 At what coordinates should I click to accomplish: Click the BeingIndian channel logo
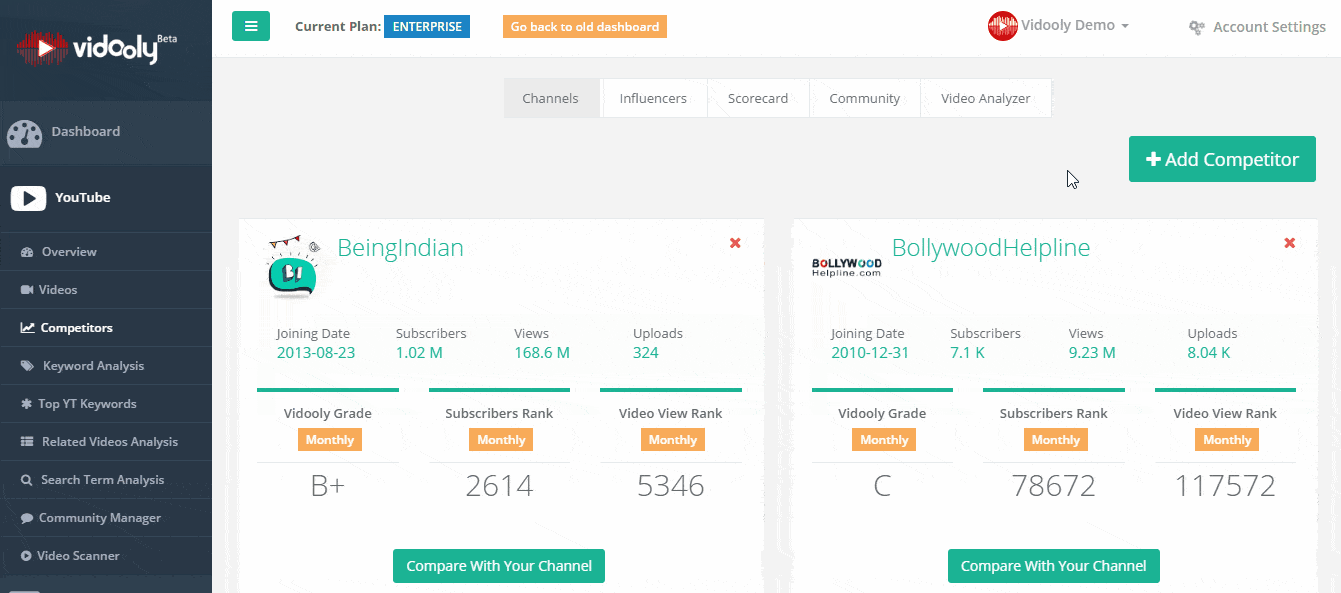(x=294, y=267)
